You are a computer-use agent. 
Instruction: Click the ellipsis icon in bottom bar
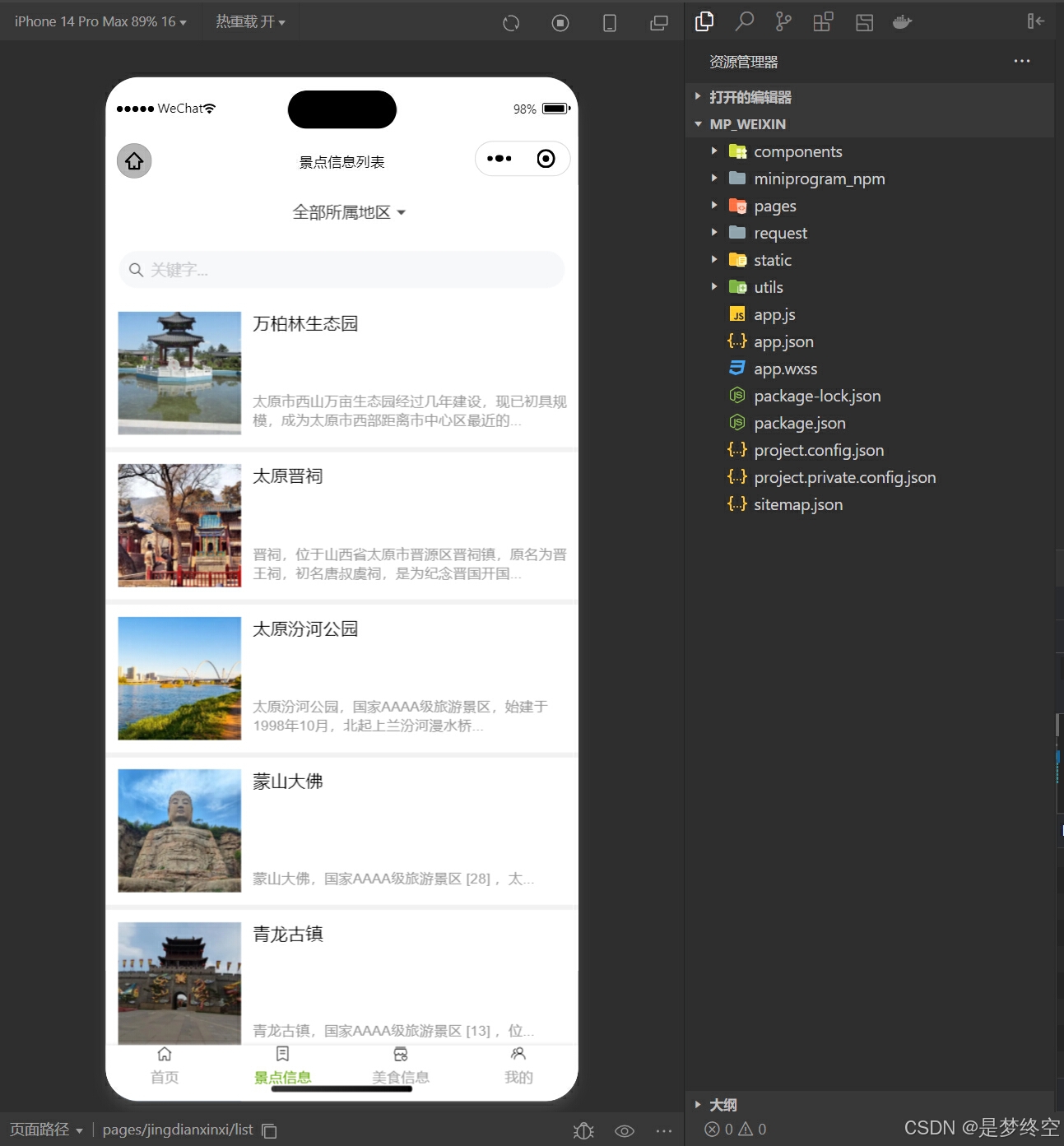(x=664, y=1131)
